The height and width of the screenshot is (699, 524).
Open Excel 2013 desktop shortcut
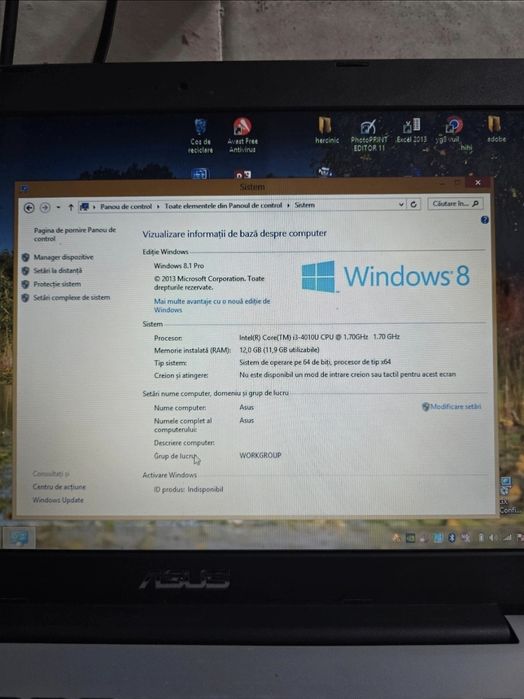[x=412, y=130]
